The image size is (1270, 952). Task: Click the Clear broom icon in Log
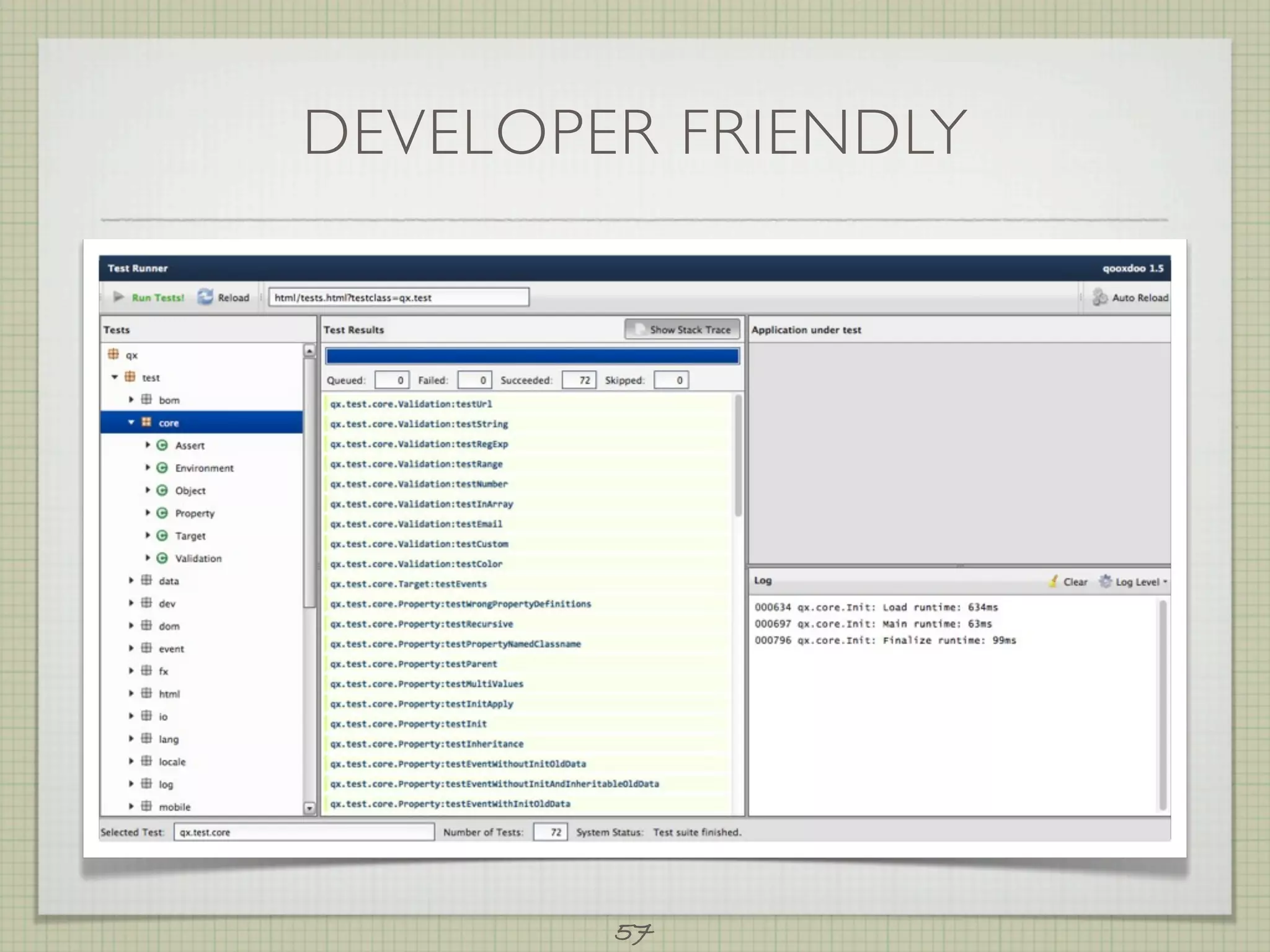(1053, 581)
